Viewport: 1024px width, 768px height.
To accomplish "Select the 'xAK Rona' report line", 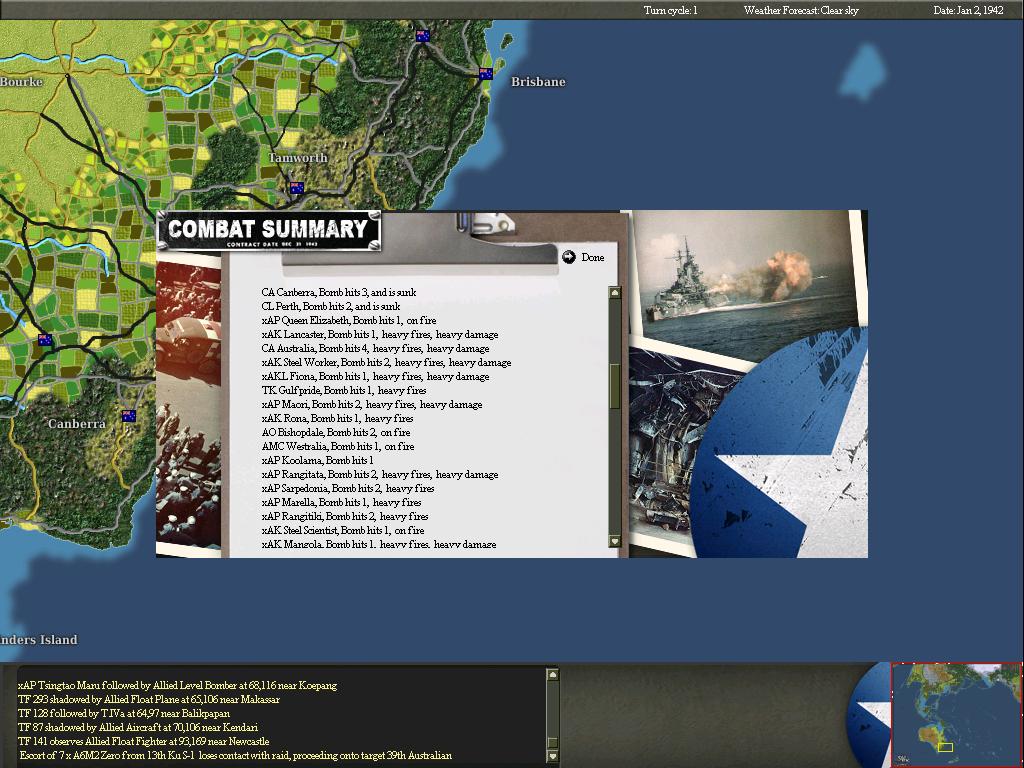I will [337, 418].
